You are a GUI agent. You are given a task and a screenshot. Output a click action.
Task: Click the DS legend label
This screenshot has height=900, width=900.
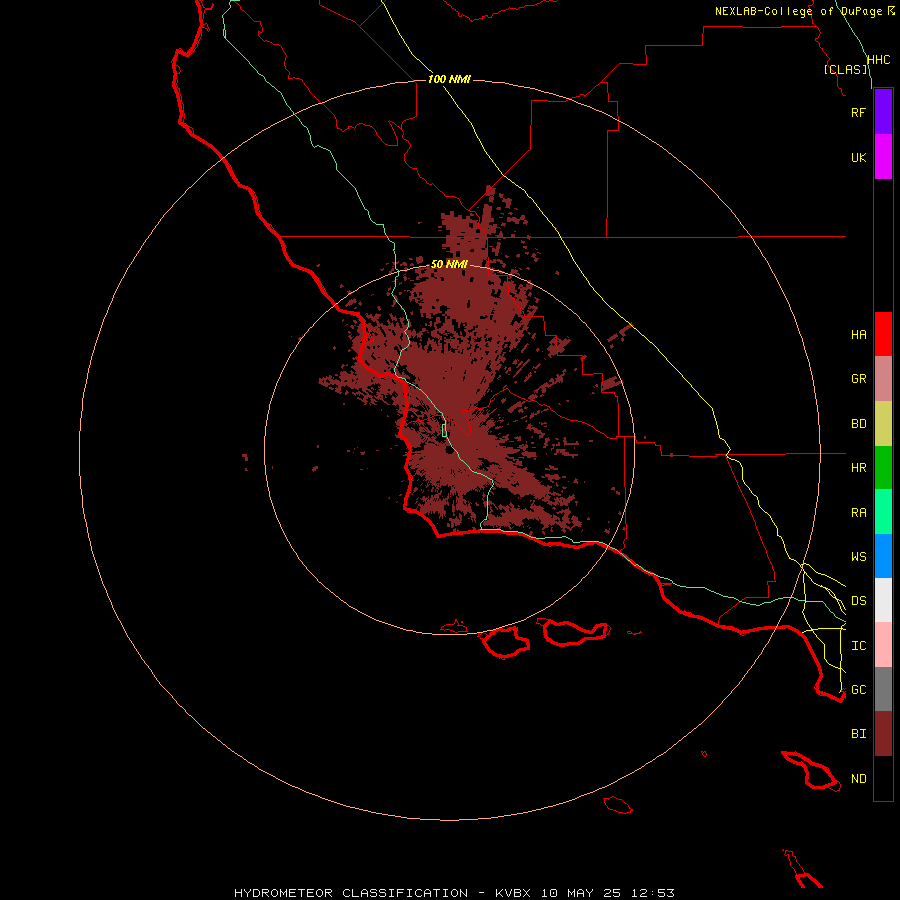pyautogui.click(x=858, y=601)
